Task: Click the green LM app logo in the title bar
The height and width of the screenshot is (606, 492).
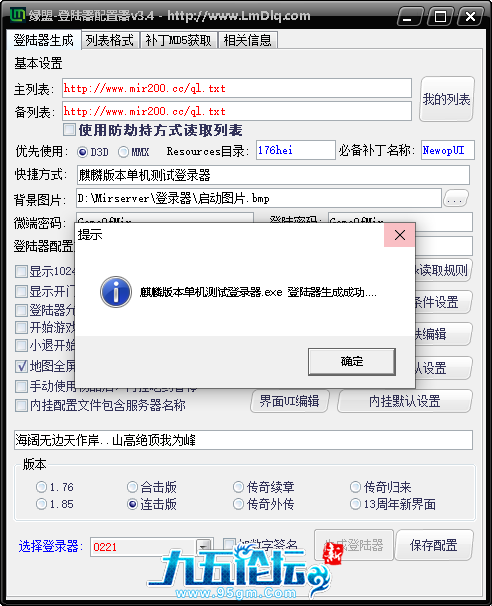Action: (x=18, y=15)
